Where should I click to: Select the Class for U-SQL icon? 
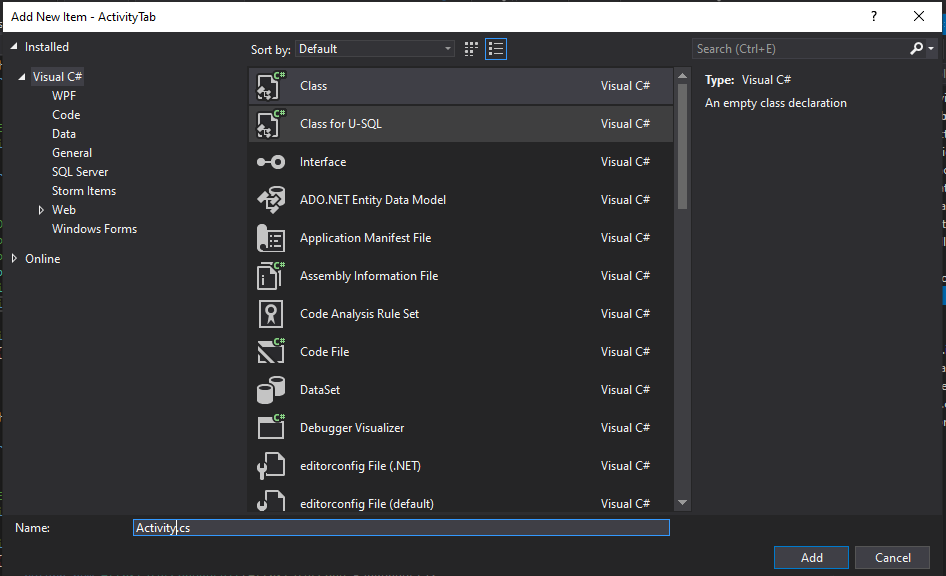271,124
